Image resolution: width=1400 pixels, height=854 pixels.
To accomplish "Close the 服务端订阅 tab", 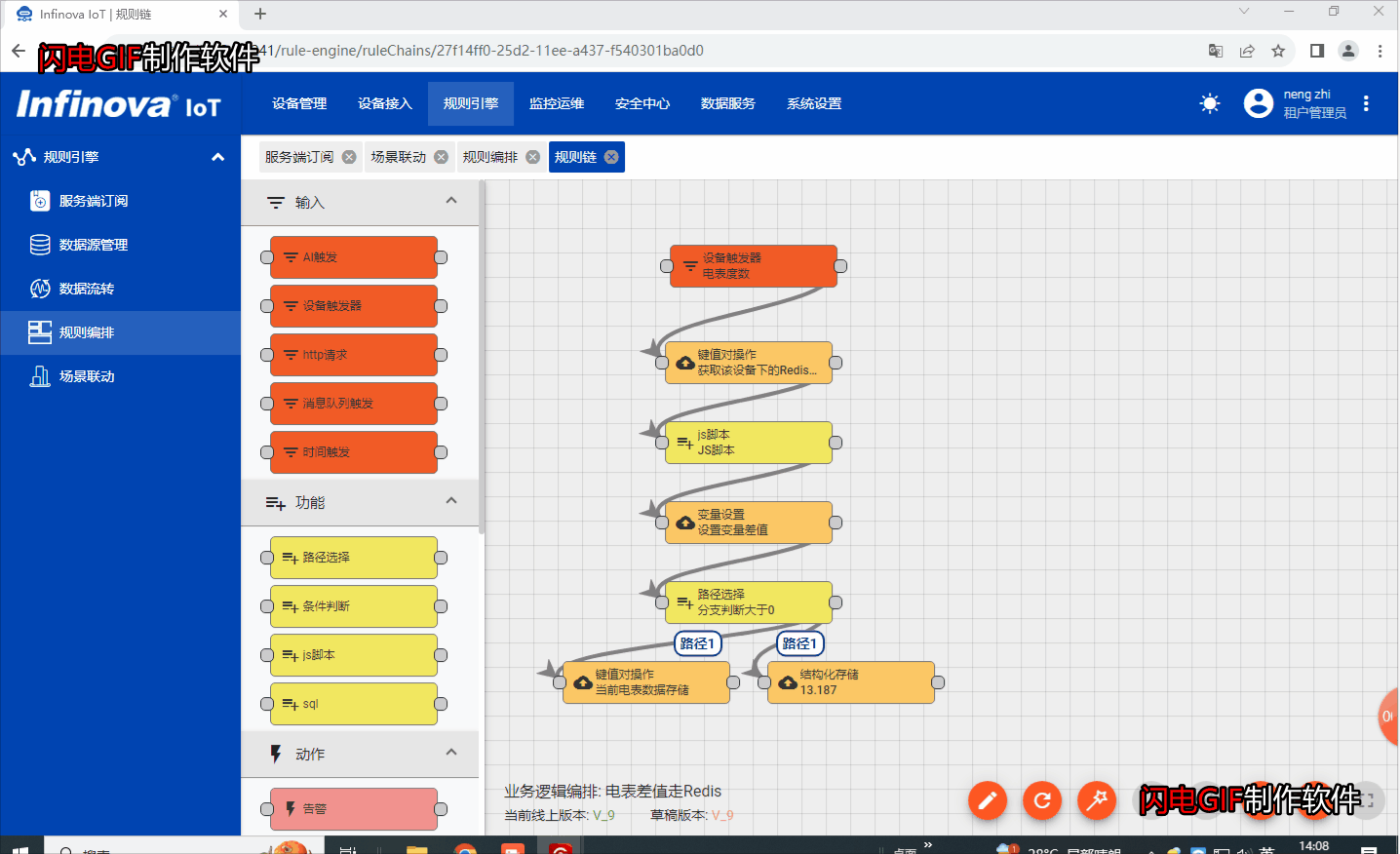I will click(349, 157).
